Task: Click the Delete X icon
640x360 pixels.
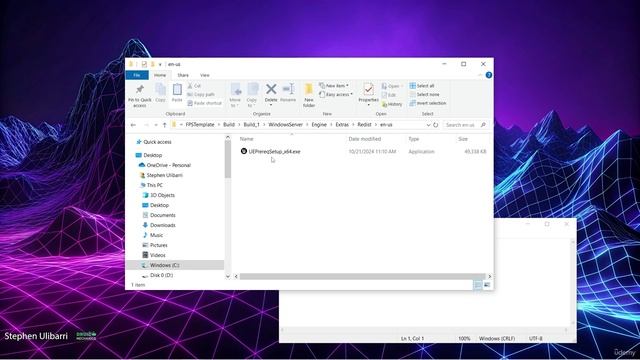Action: [271, 89]
